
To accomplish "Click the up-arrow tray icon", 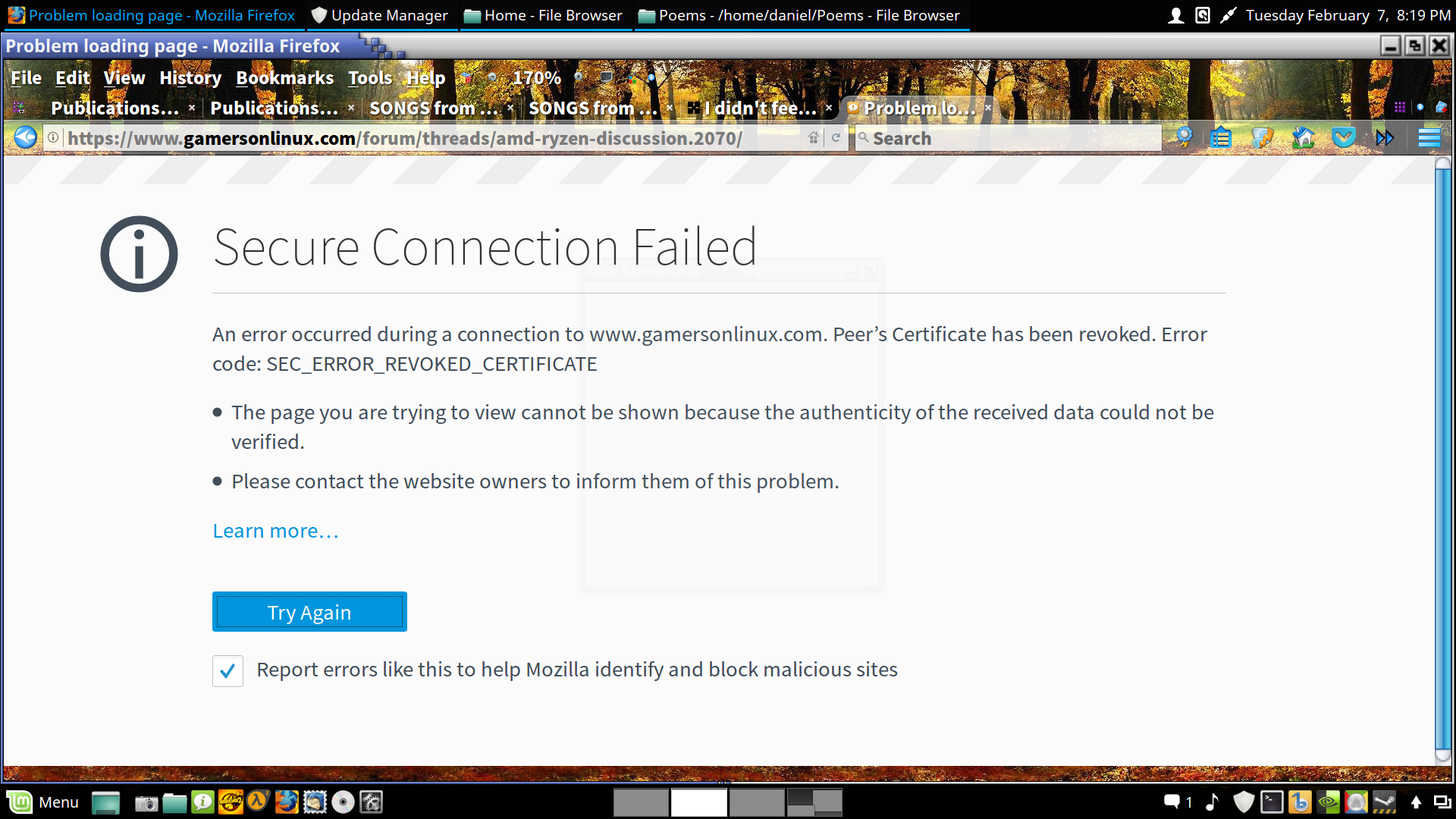I will 1416,802.
